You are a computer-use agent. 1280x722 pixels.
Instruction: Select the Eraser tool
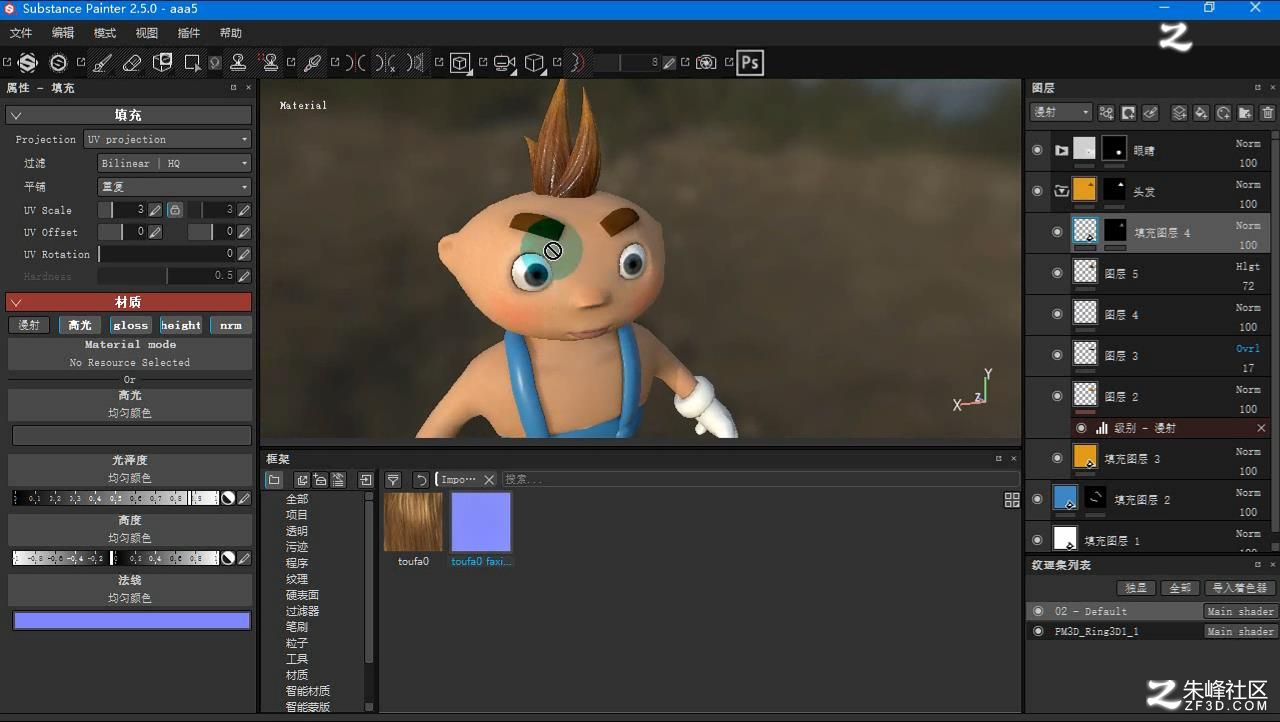(x=132, y=63)
